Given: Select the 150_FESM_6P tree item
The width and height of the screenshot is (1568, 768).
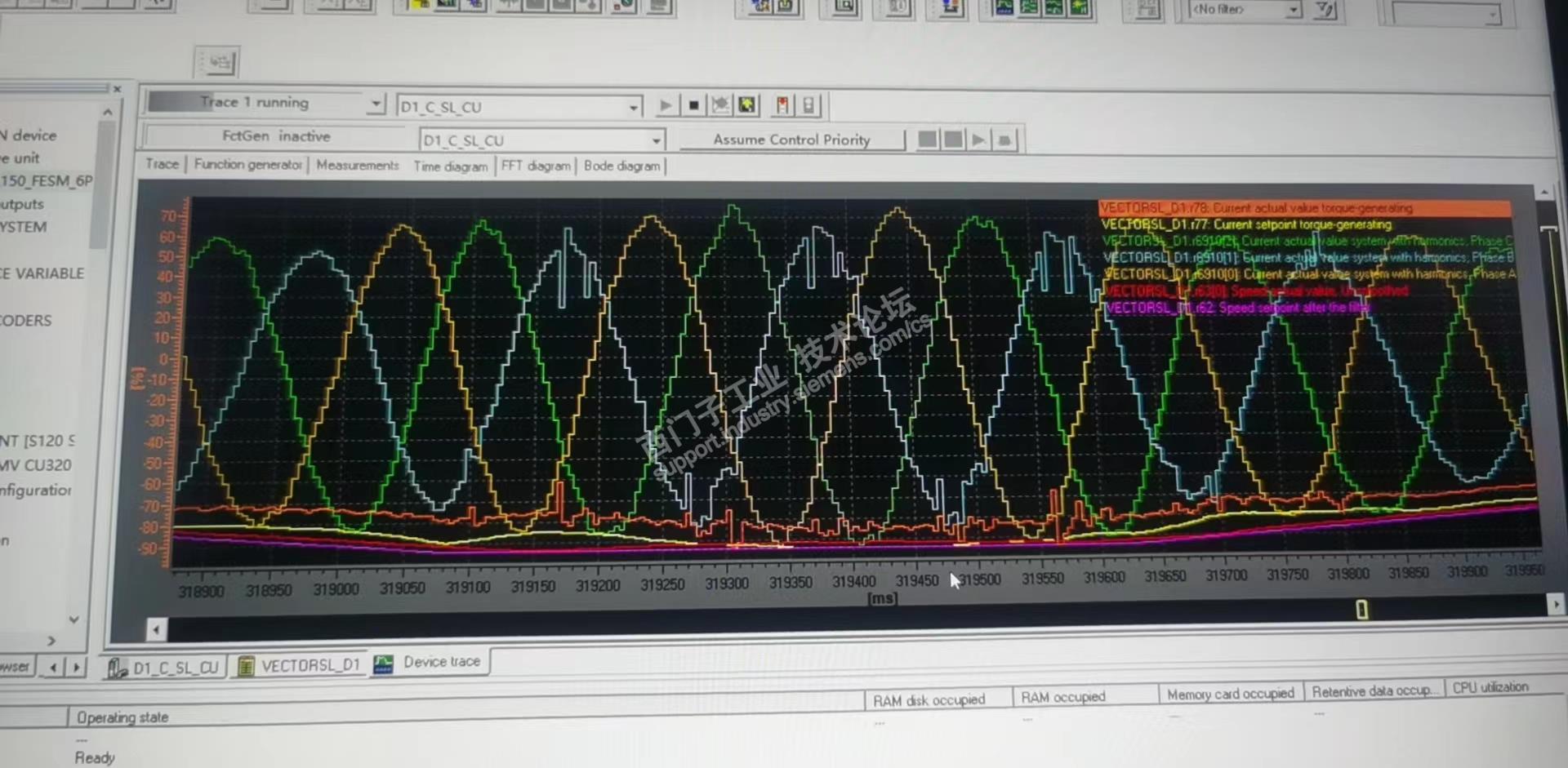Looking at the screenshot, I should (46, 180).
